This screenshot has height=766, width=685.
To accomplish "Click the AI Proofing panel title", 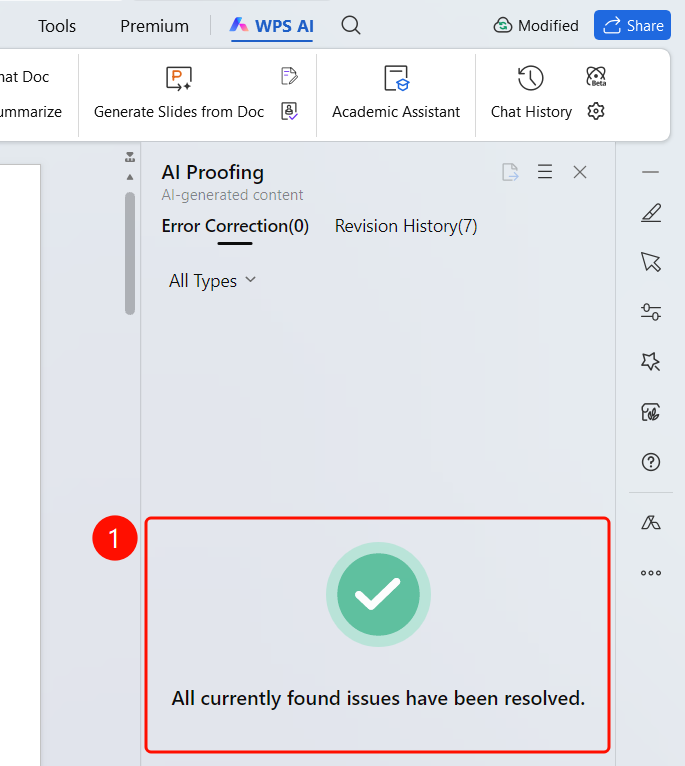I will [213, 172].
